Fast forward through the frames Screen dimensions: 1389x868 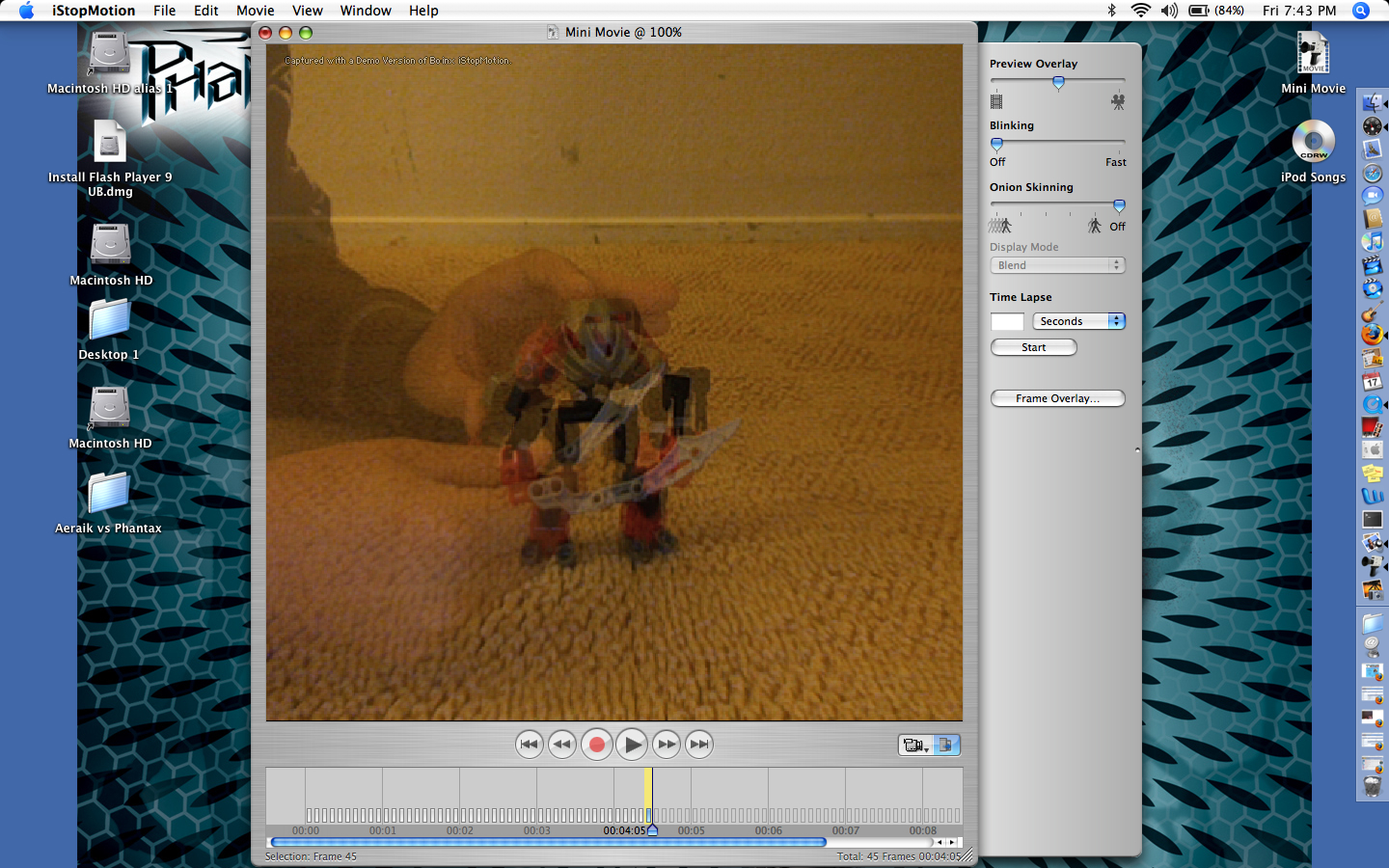pyautogui.click(x=667, y=745)
